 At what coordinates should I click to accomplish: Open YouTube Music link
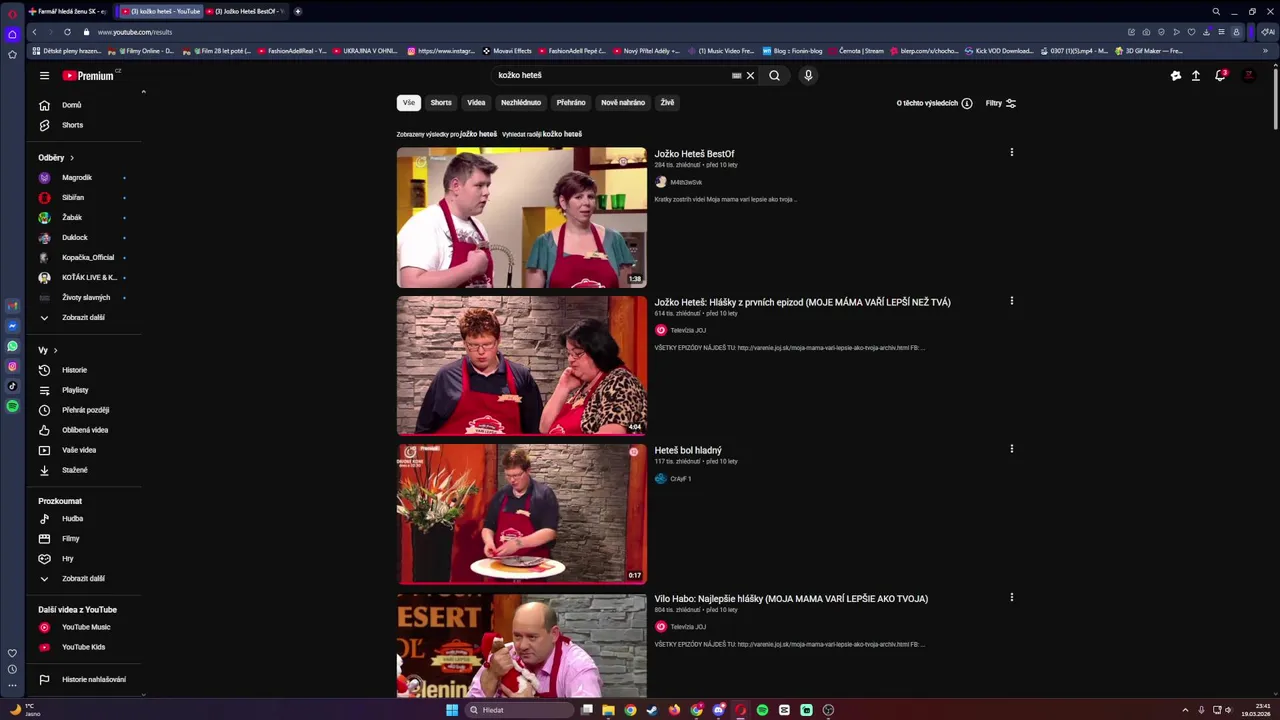84,627
